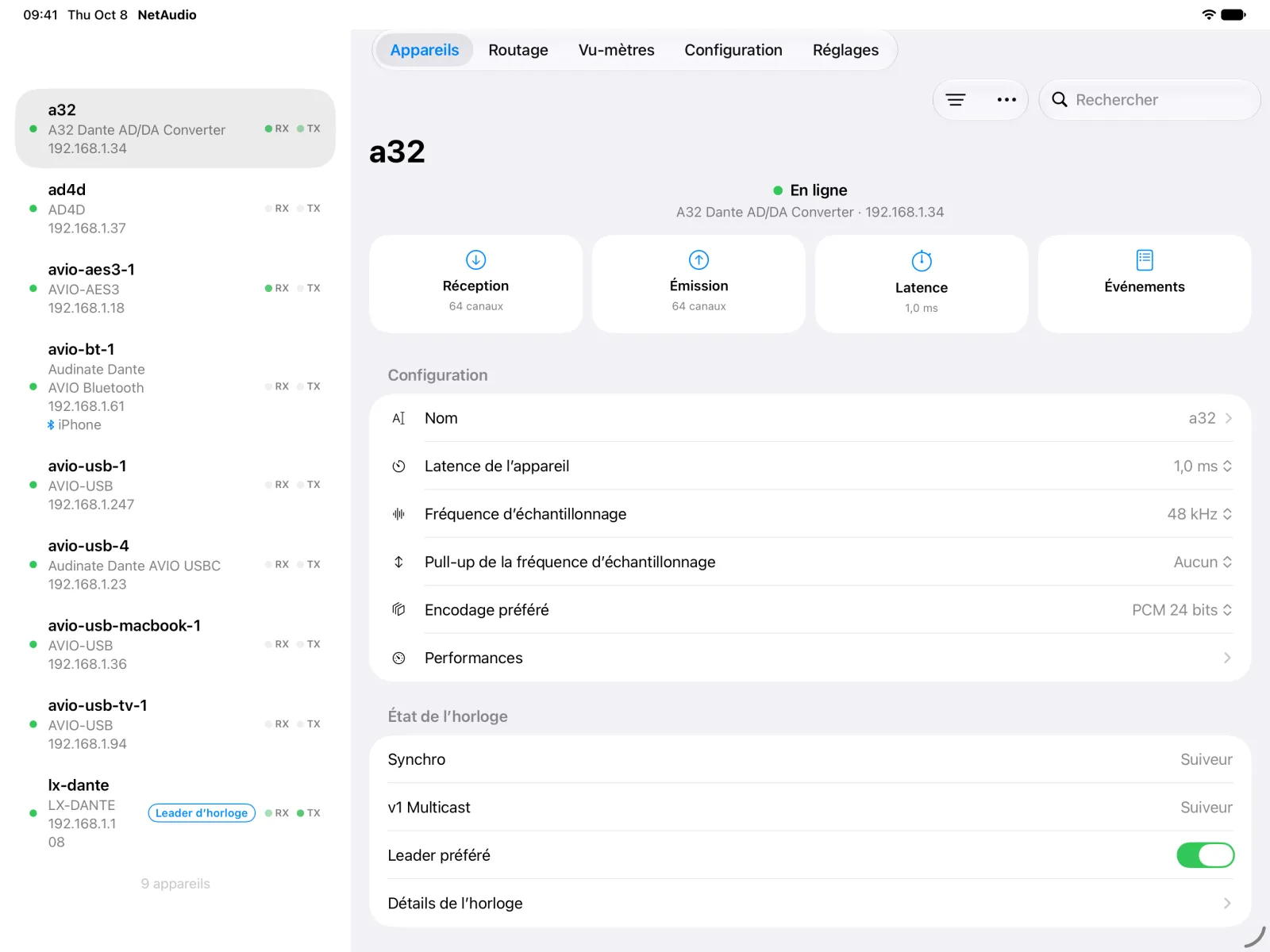This screenshot has height=952, width=1270.
Task: Toggle the Leader préféré switch off
Action: tap(1205, 855)
